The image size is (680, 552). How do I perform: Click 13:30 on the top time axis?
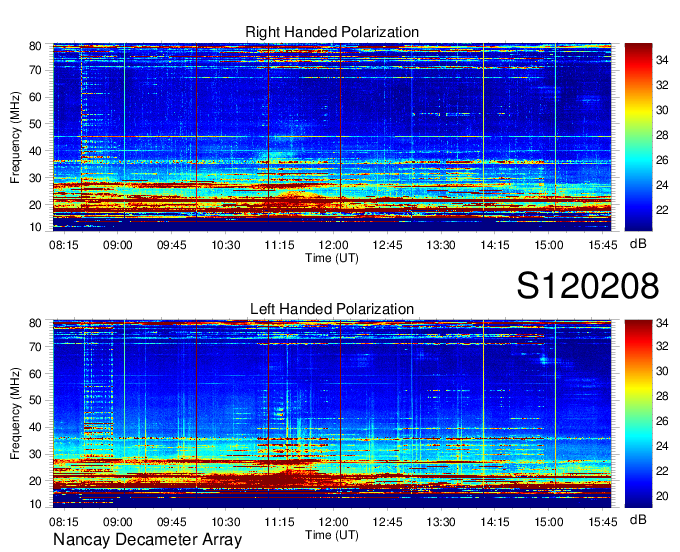(x=441, y=245)
